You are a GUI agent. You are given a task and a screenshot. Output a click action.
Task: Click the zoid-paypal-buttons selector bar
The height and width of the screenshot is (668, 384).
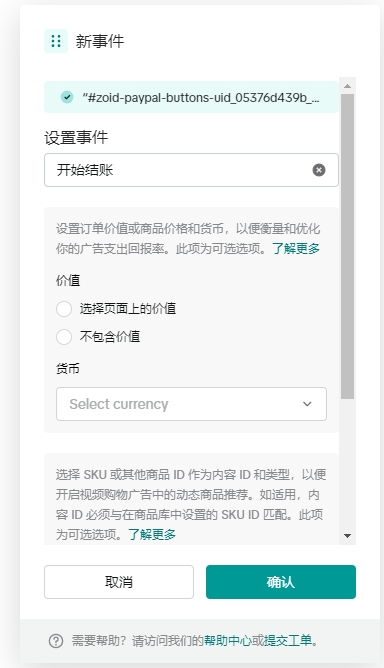[x=191, y=97]
